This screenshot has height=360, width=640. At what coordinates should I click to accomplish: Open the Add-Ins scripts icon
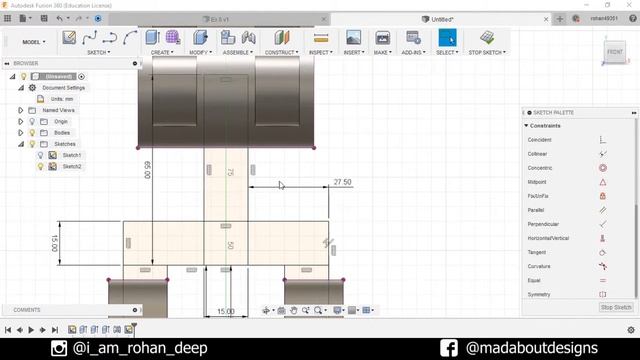pyautogui.click(x=413, y=38)
